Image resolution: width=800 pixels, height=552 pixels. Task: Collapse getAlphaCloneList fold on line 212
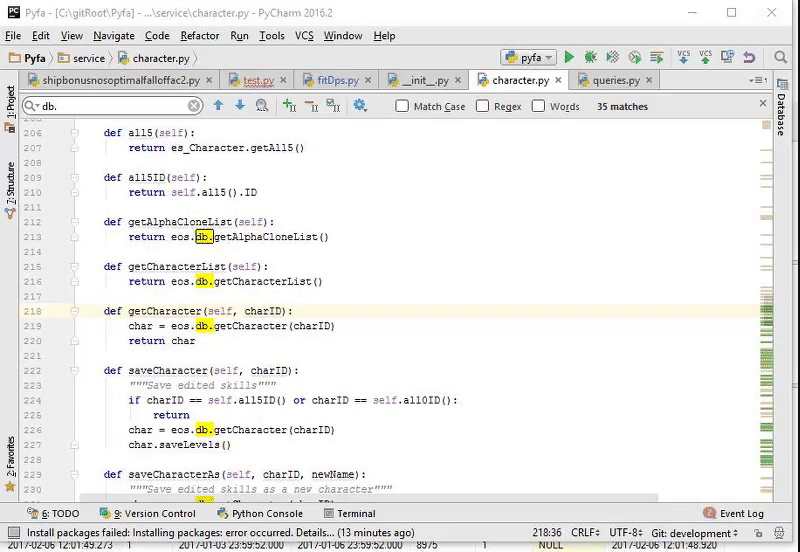click(x=74, y=222)
